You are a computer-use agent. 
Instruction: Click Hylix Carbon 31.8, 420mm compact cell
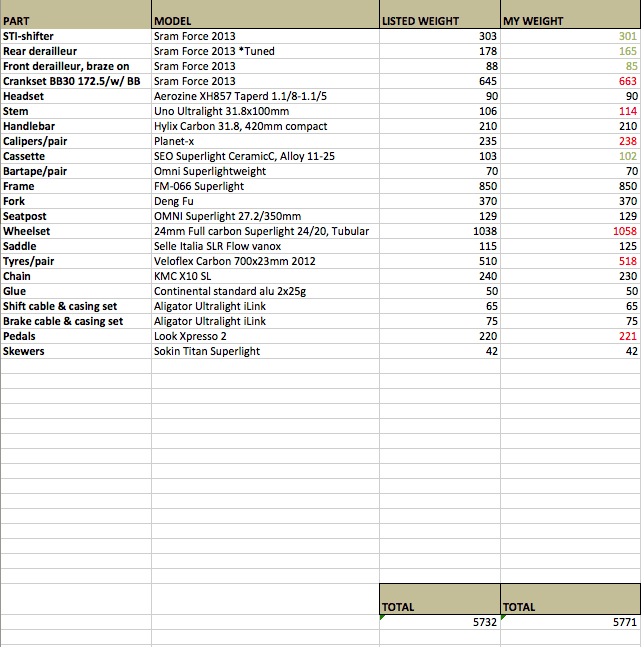point(265,126)
